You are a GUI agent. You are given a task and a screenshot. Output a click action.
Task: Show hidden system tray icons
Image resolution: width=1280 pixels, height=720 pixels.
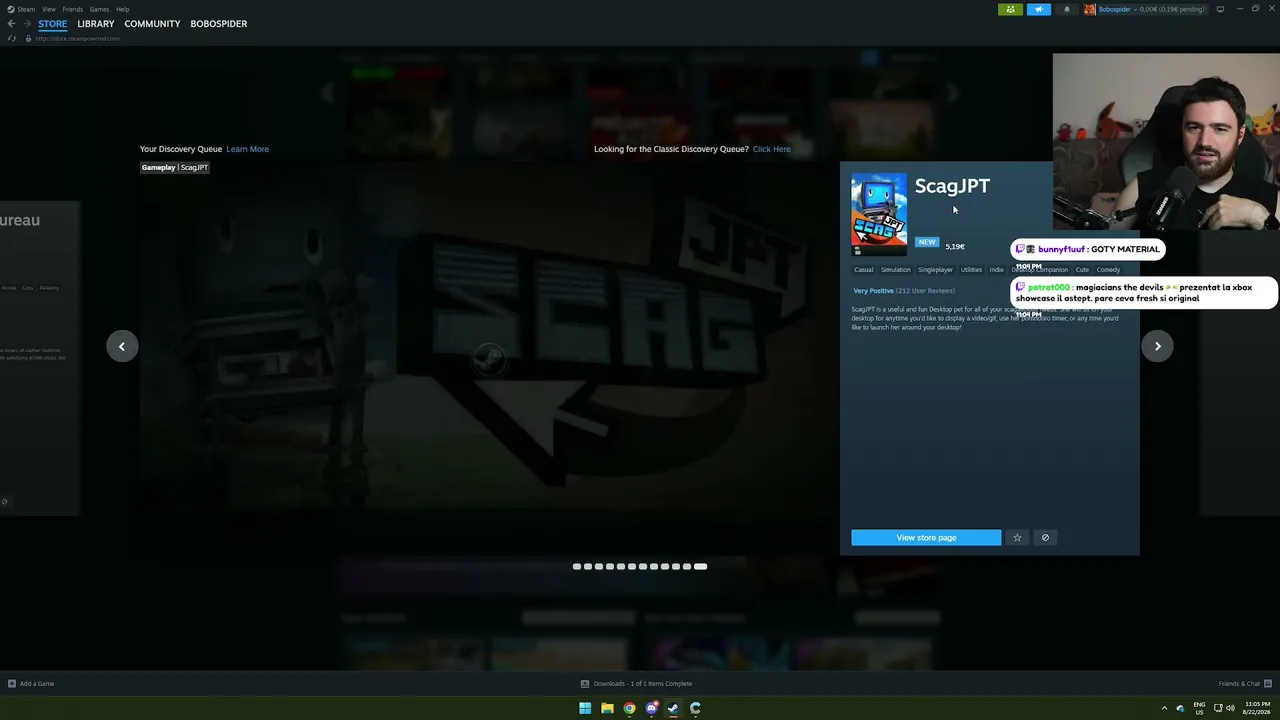tap(1164, 708)
